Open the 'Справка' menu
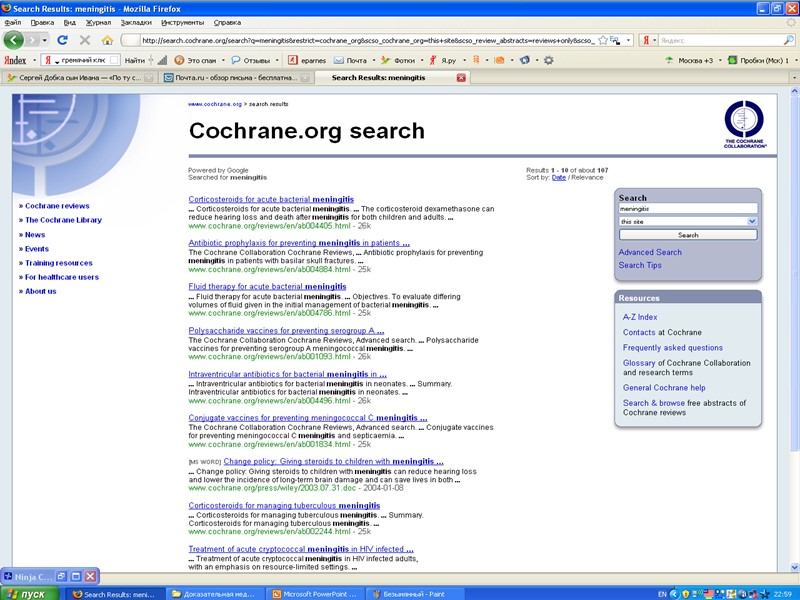This screenshot has width=800, height=600. point(227,22)
